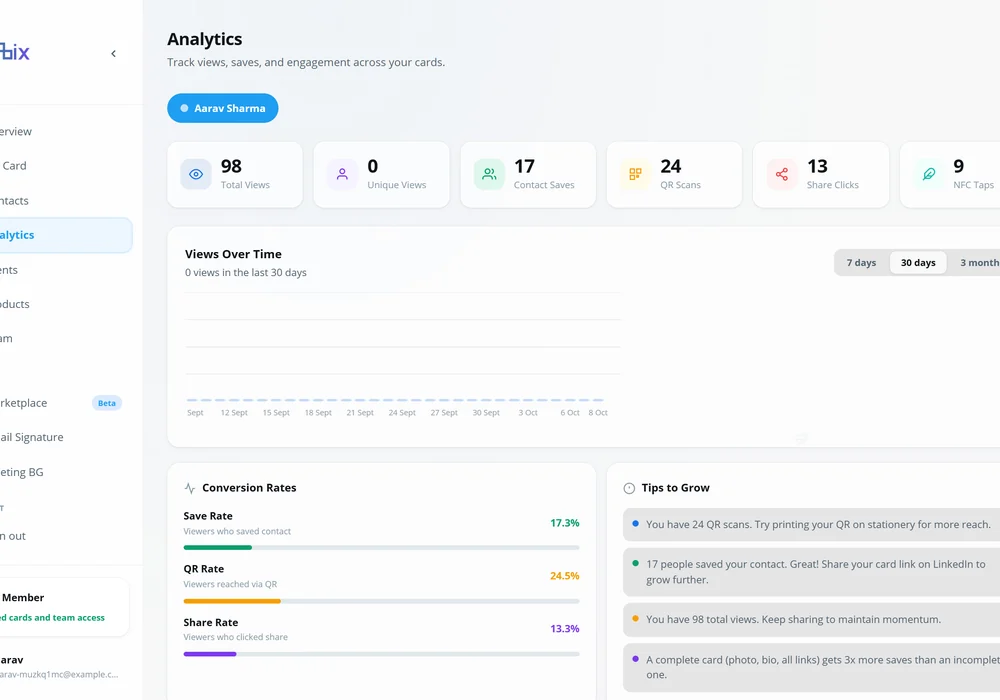Image resolution: width=1000 pixels, height=700 pixels.
Task: Collapse the sidebar with the chevron arrow
Action: click(x=114, y=54)
